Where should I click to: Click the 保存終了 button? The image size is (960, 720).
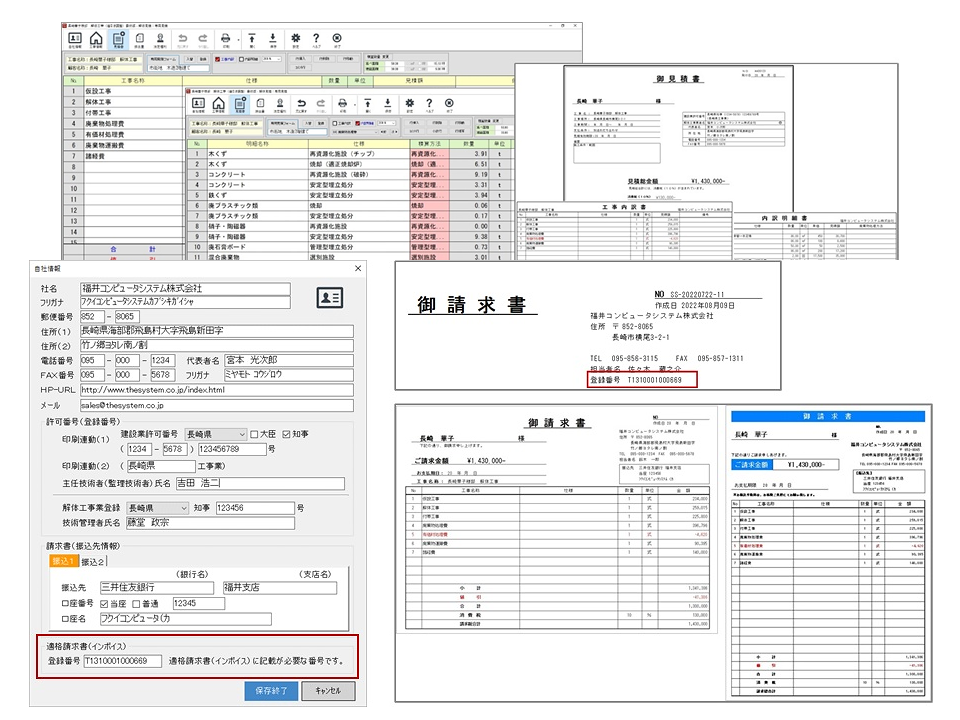tap(271, 691)
